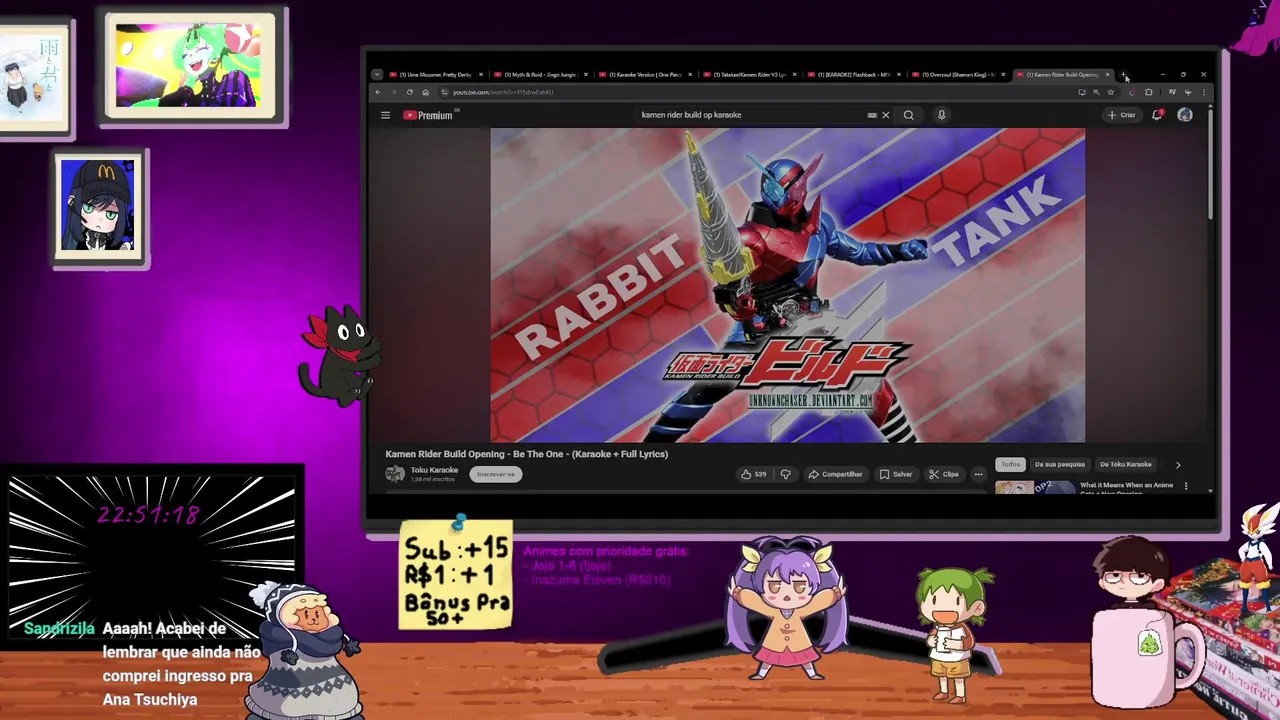Image resolution: width=1280 pixels, height=720 pixels.
Task: Switch to the [KARAOKE] Flashback tab
Action: point(855,75)
